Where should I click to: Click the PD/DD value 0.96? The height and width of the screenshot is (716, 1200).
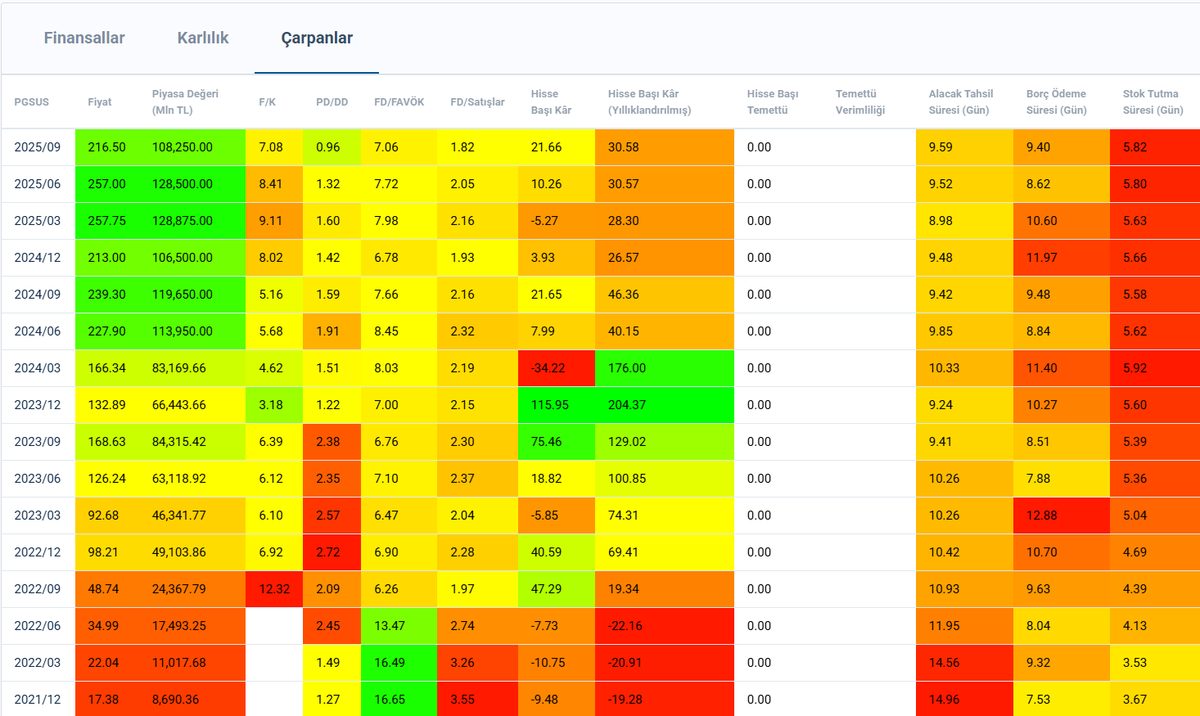(x=332, y=147)
